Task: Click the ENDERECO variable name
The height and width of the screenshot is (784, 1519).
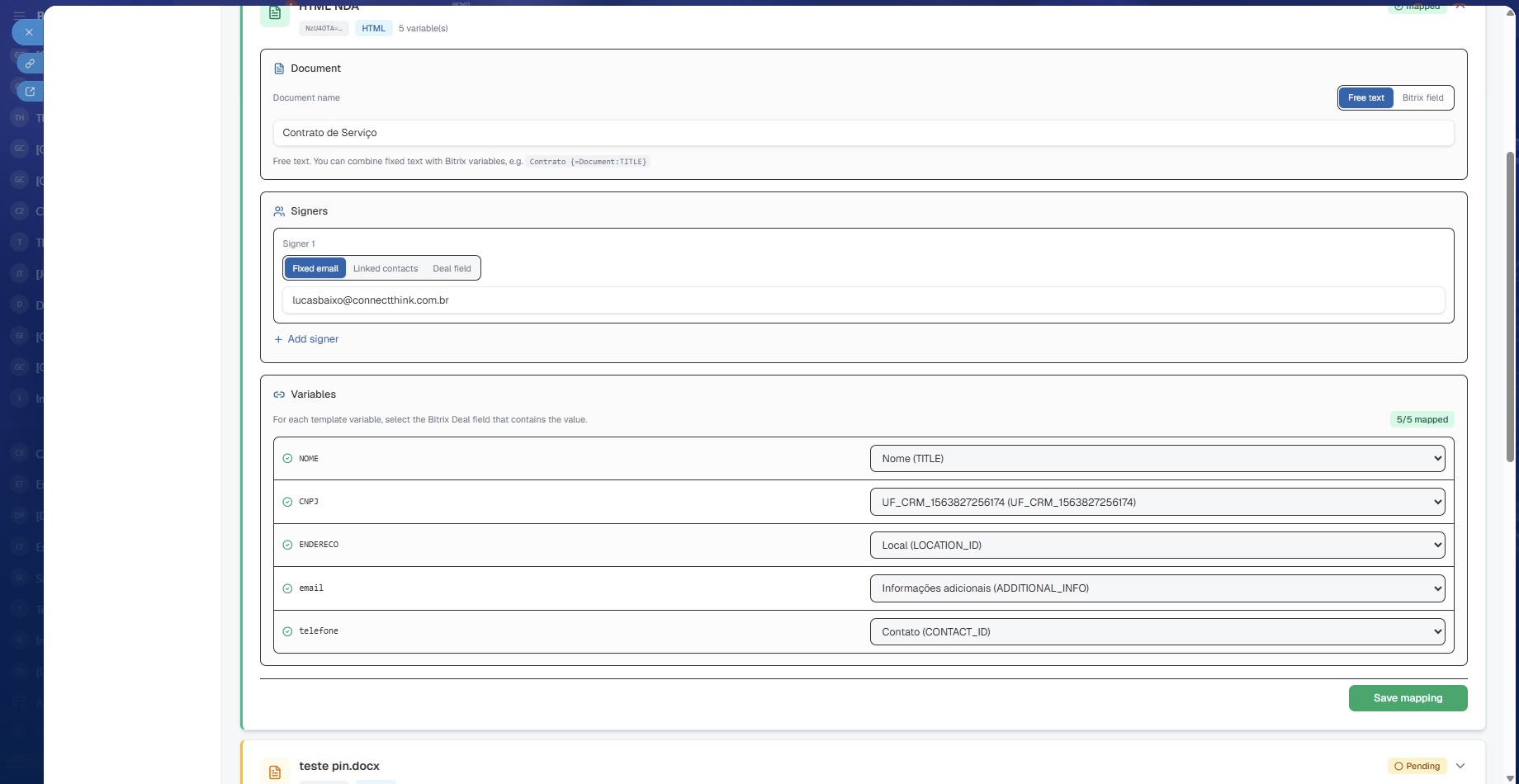Action: point(319,545)
